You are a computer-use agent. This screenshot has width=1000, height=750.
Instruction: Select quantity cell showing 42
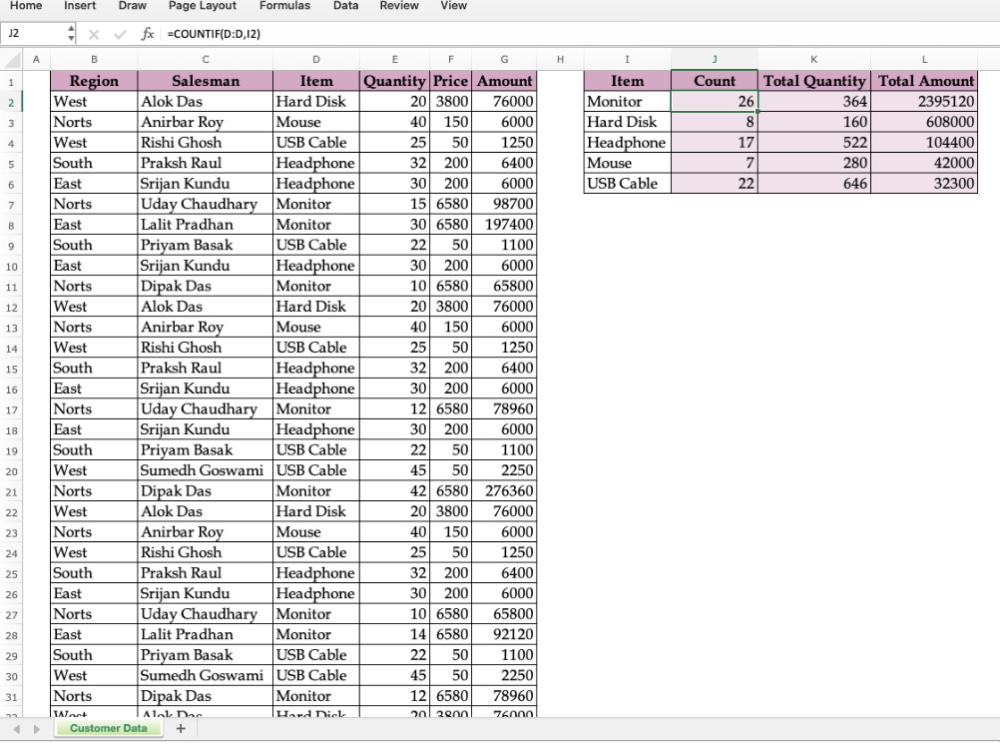click(x=394, y=491)
